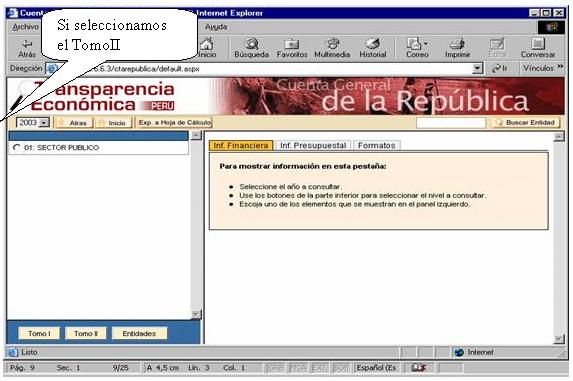Click the 'Pág. 9' status bar entry

[22, 367]
